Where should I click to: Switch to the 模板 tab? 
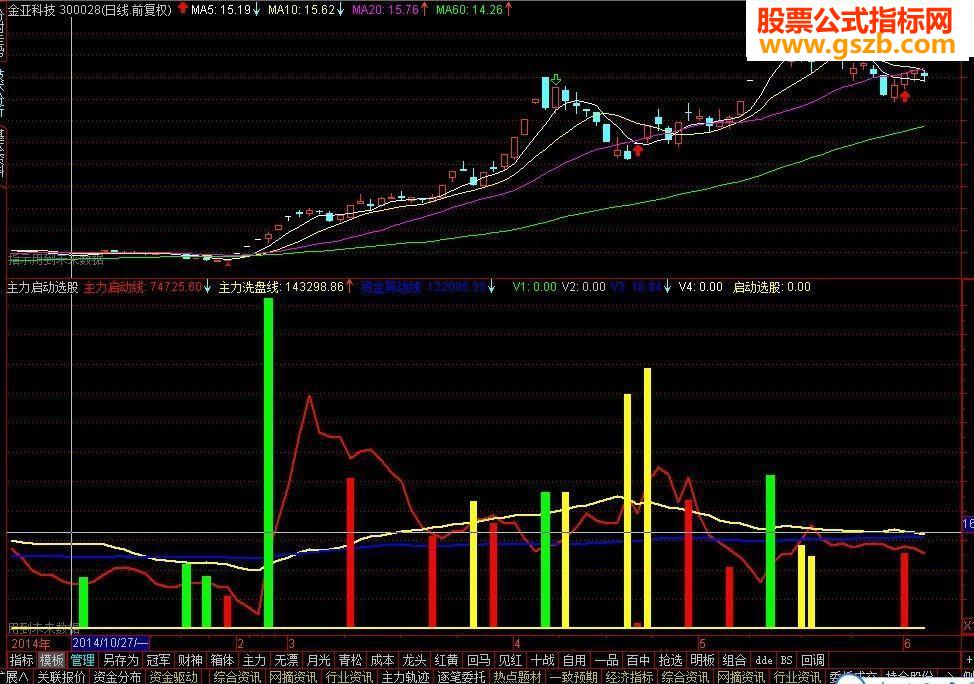coord(52,660)
